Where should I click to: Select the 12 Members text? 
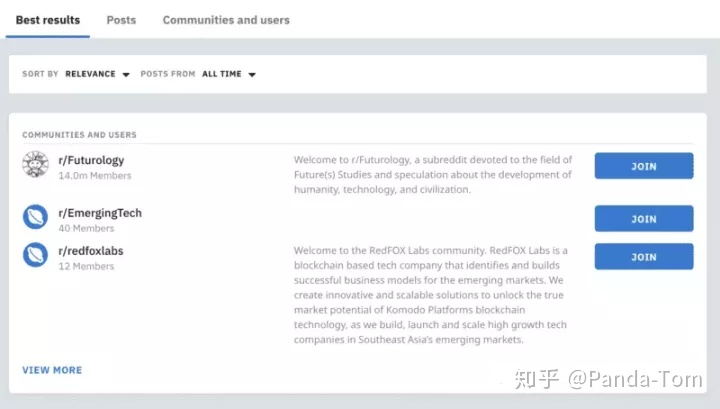86,266
